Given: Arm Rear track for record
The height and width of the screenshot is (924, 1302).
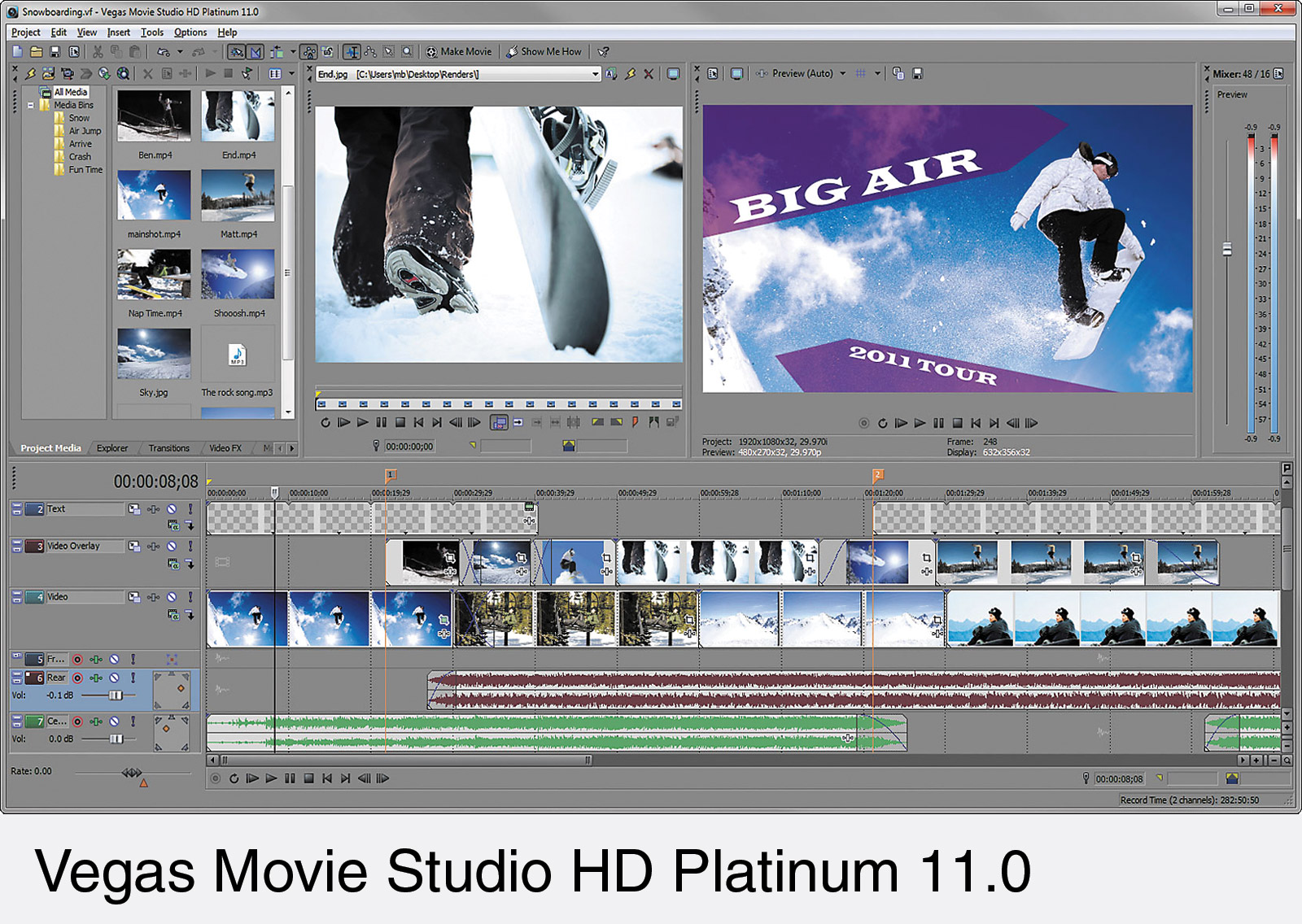Looking at the screenshot, I should 77,678.
